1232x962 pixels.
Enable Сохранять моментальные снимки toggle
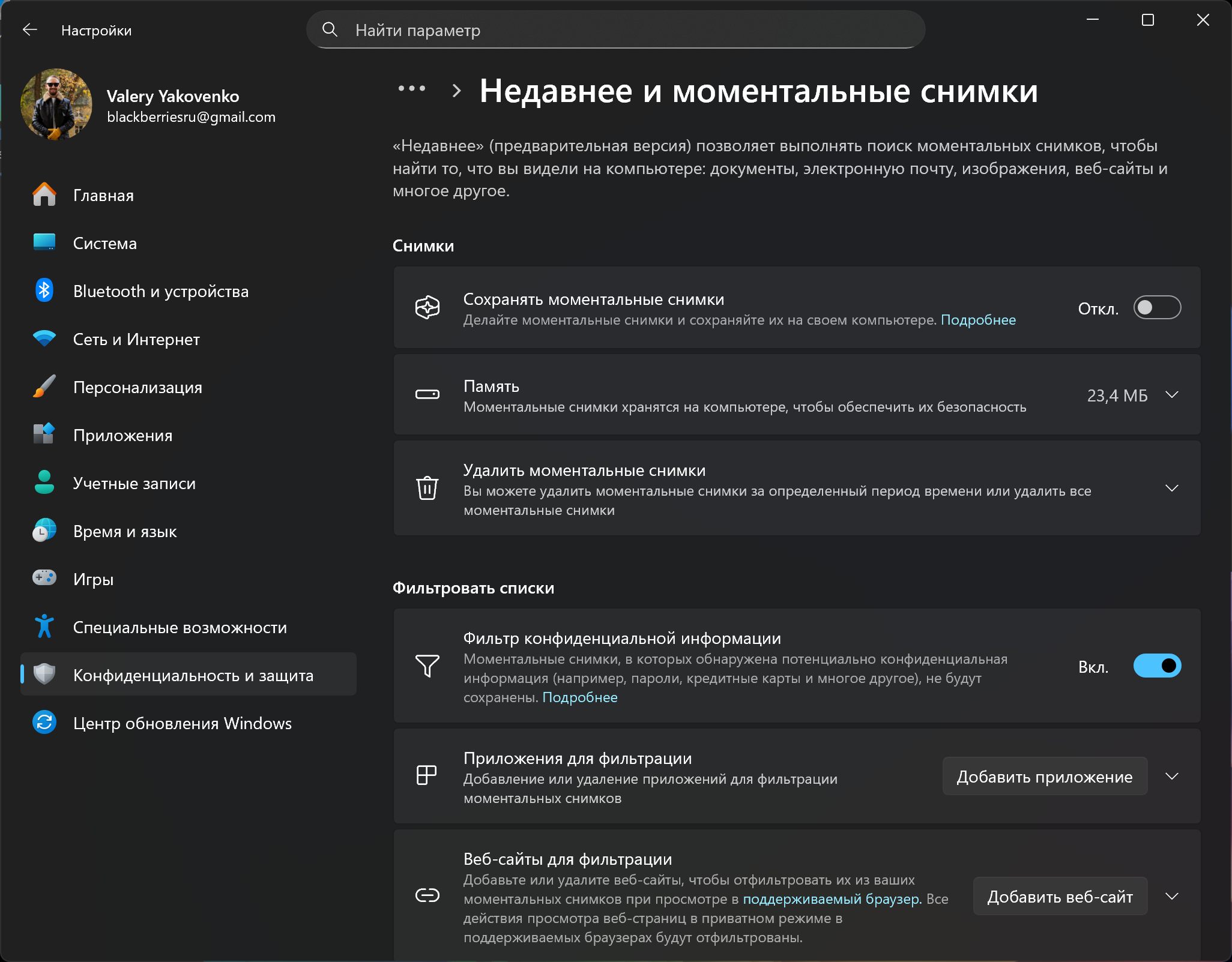1156,308
